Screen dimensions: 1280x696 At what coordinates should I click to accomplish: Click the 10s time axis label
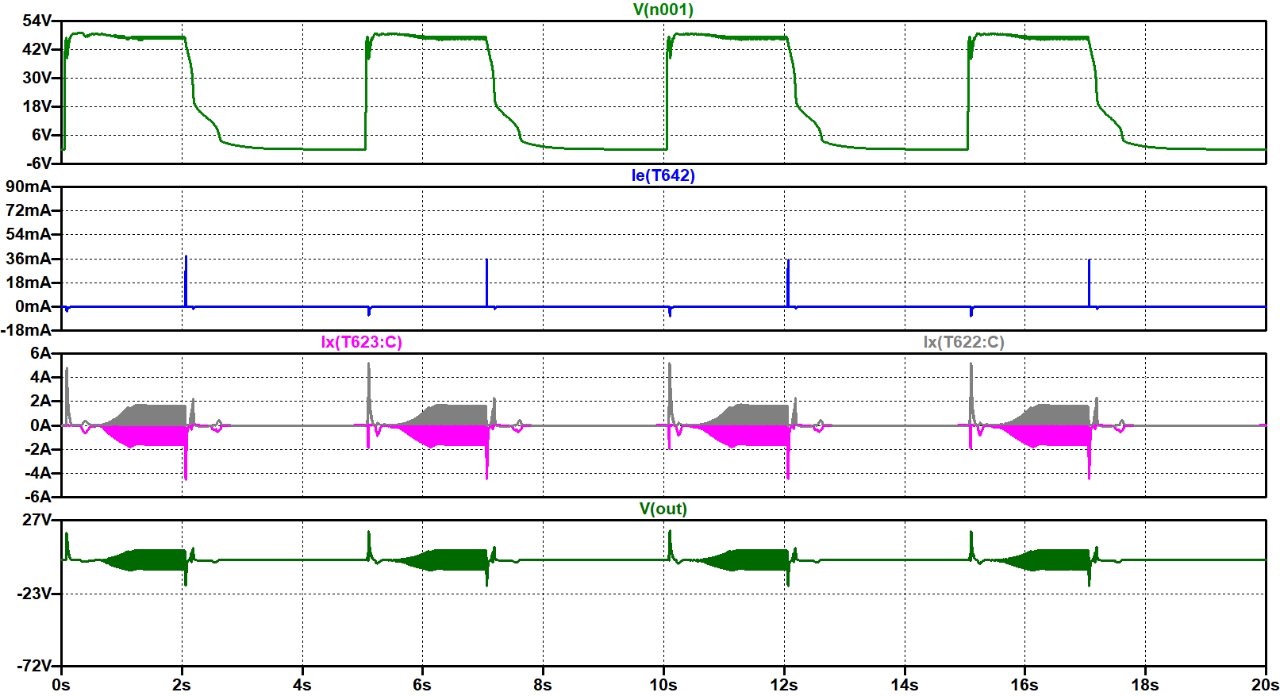click(664, 685)
